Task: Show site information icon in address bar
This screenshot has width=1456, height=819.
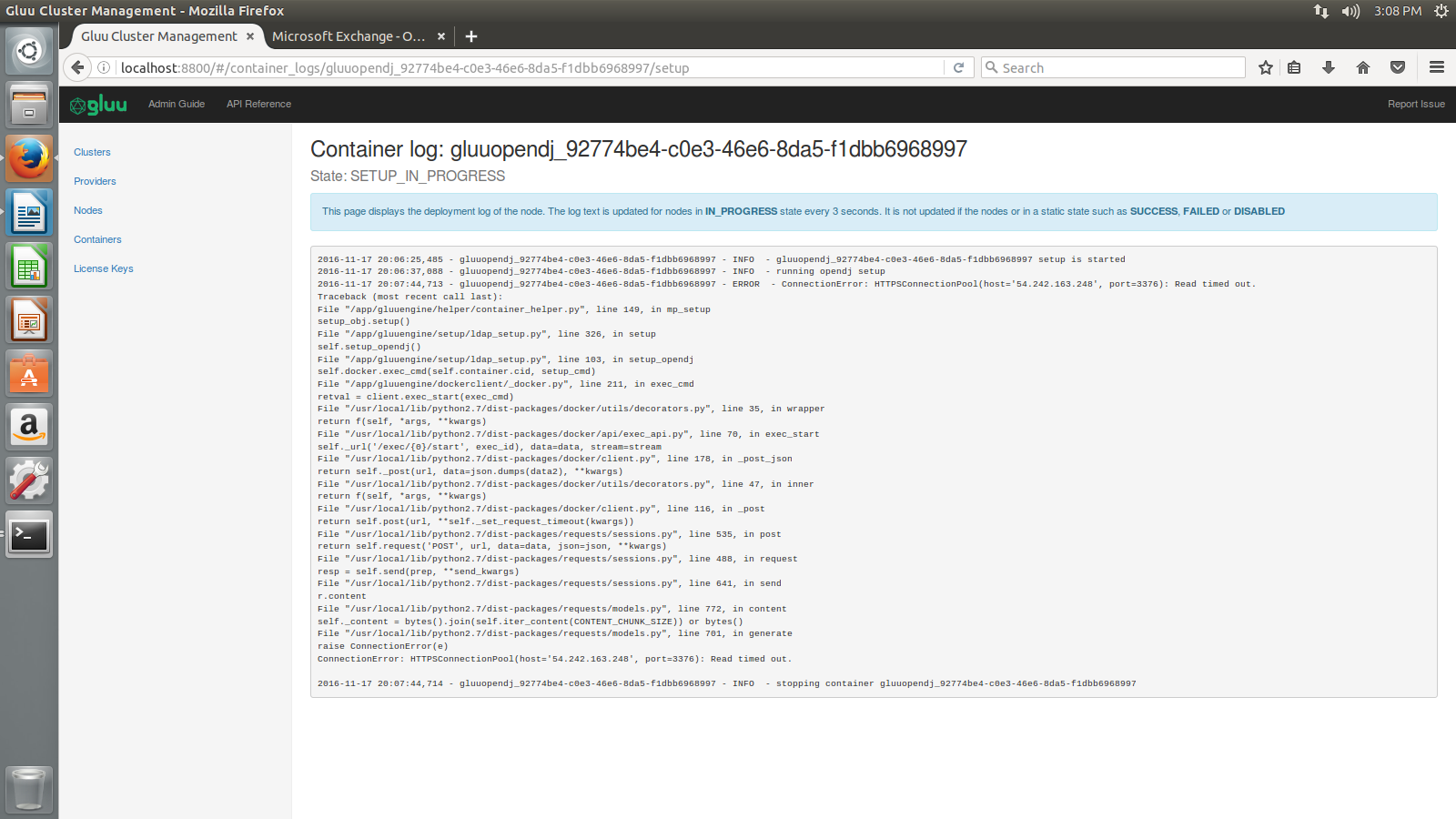Action: tap(104, 67)
